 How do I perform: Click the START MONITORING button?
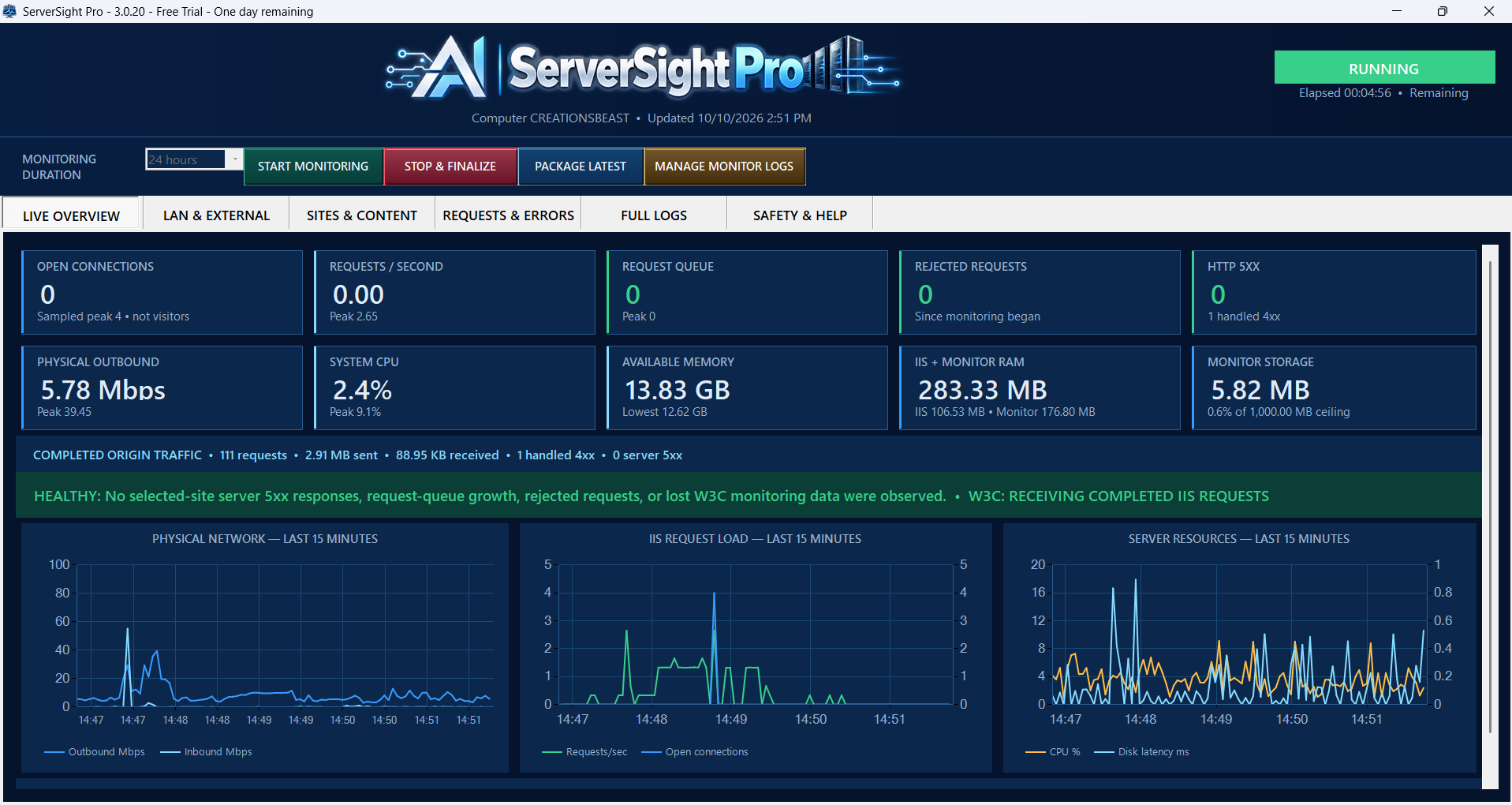(x=313, y=167)
